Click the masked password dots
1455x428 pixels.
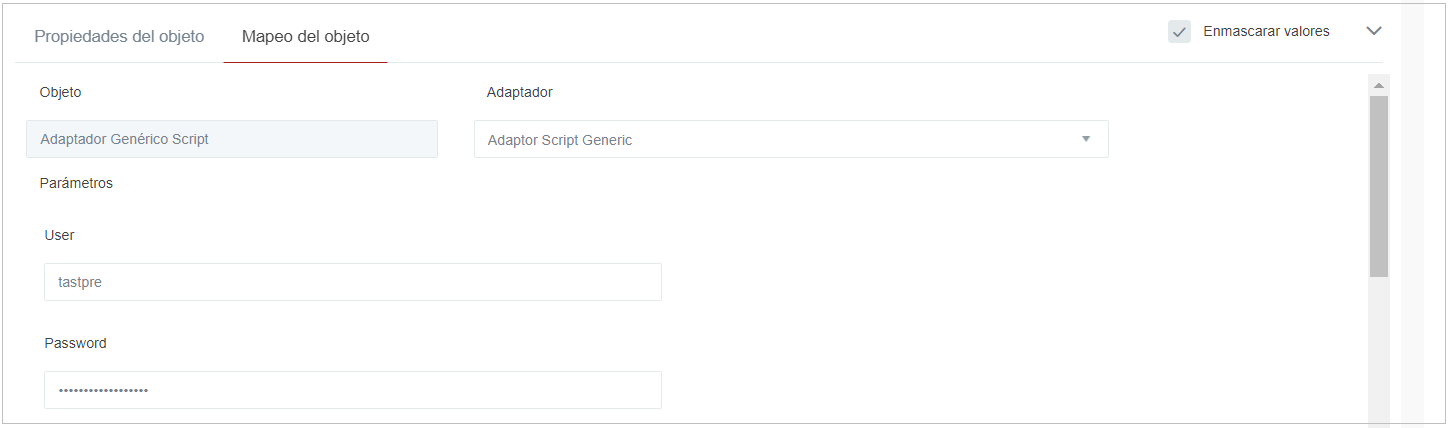coord(103,390)
